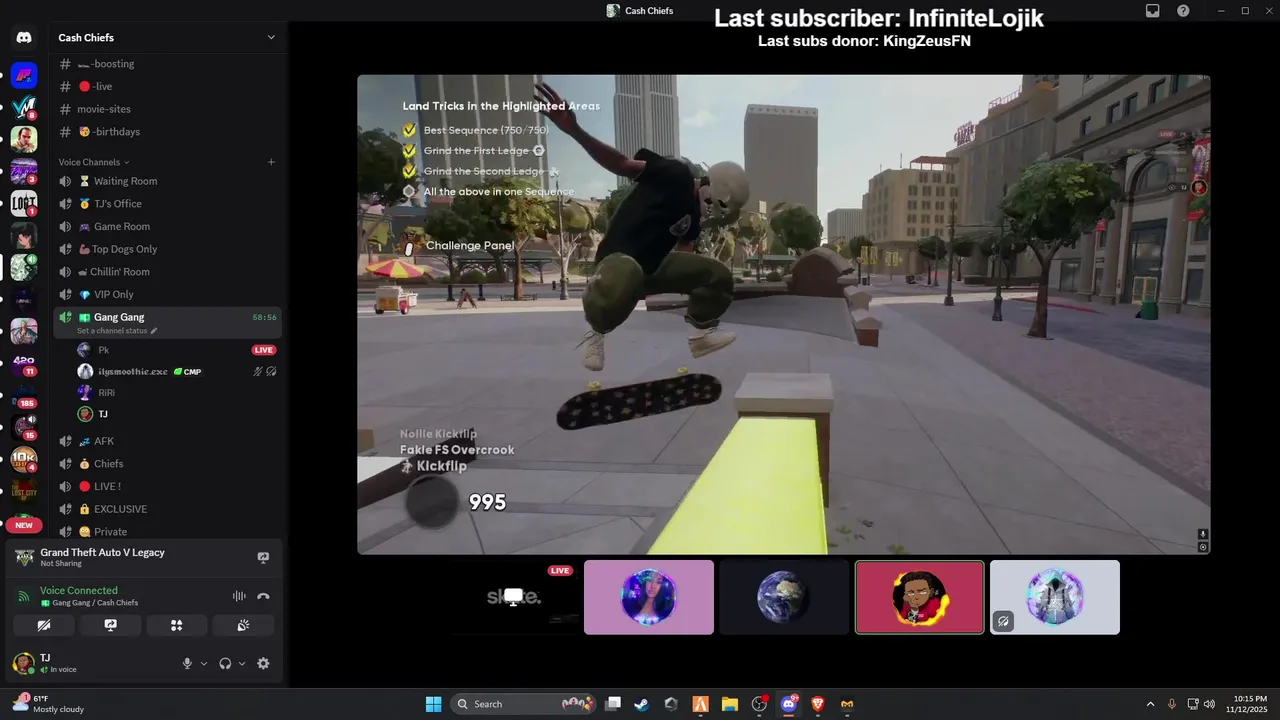Join the AFK voice channel
The height and width of the screenshot is (720, 1280).
[167, 441]
